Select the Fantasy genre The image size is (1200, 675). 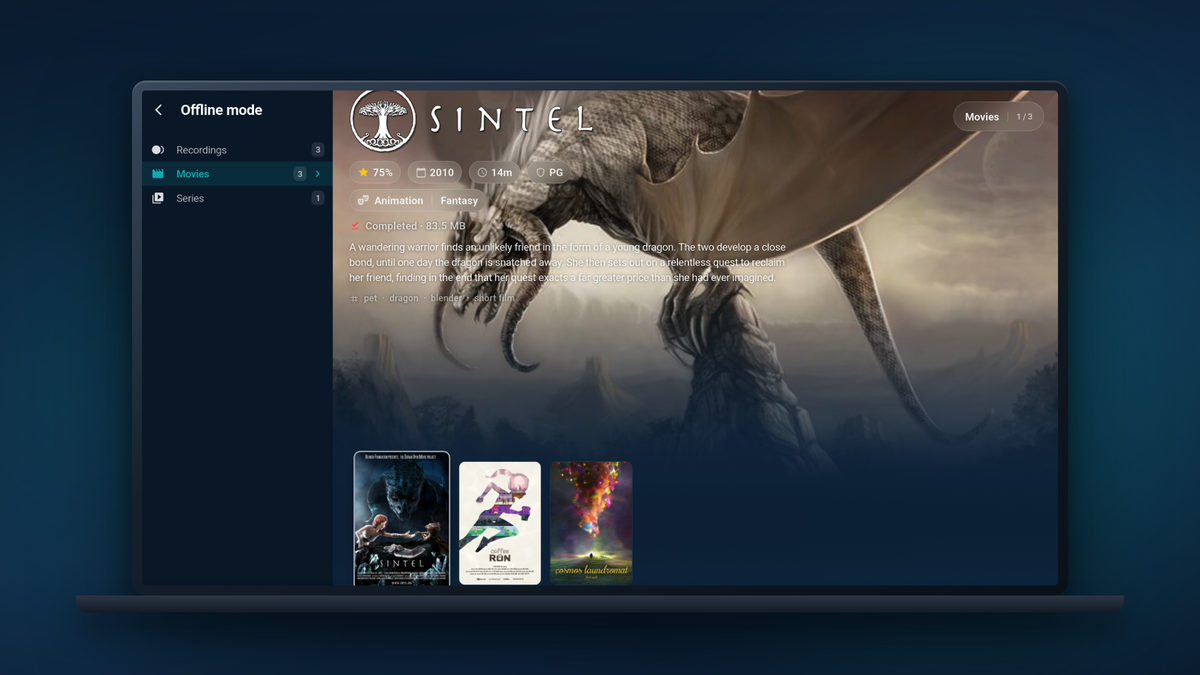click(460, 200)
